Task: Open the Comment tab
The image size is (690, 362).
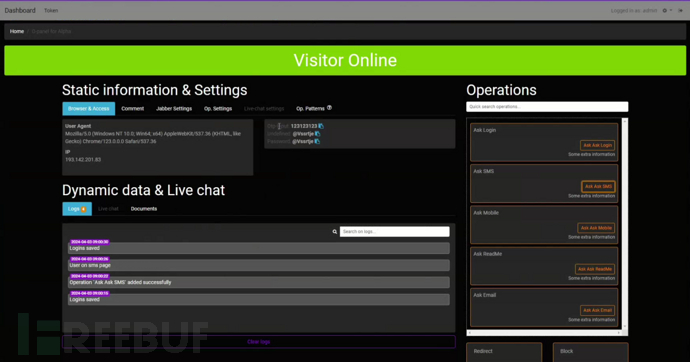Action: tap(132, 109)
